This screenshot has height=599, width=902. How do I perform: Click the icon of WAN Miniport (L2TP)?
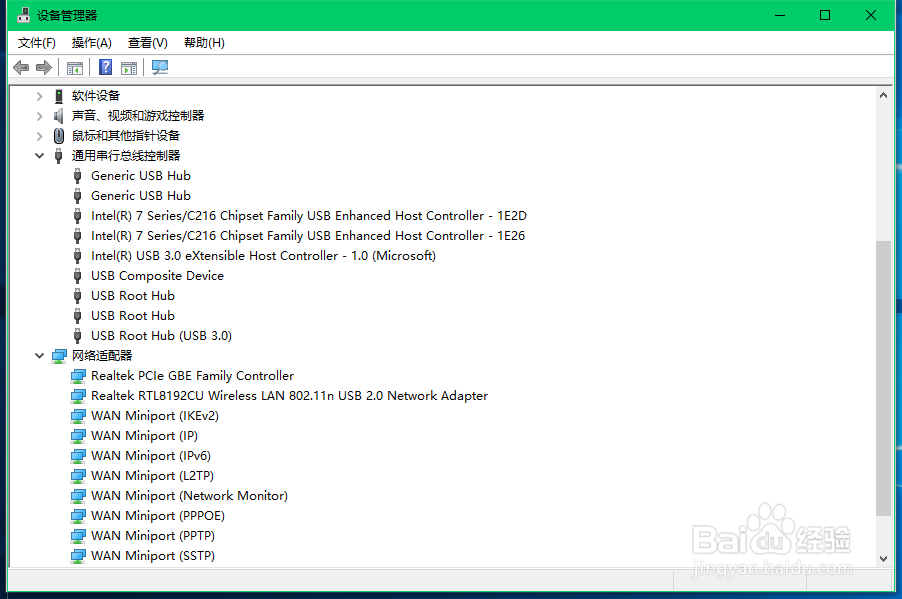click(x=78, y=476)
